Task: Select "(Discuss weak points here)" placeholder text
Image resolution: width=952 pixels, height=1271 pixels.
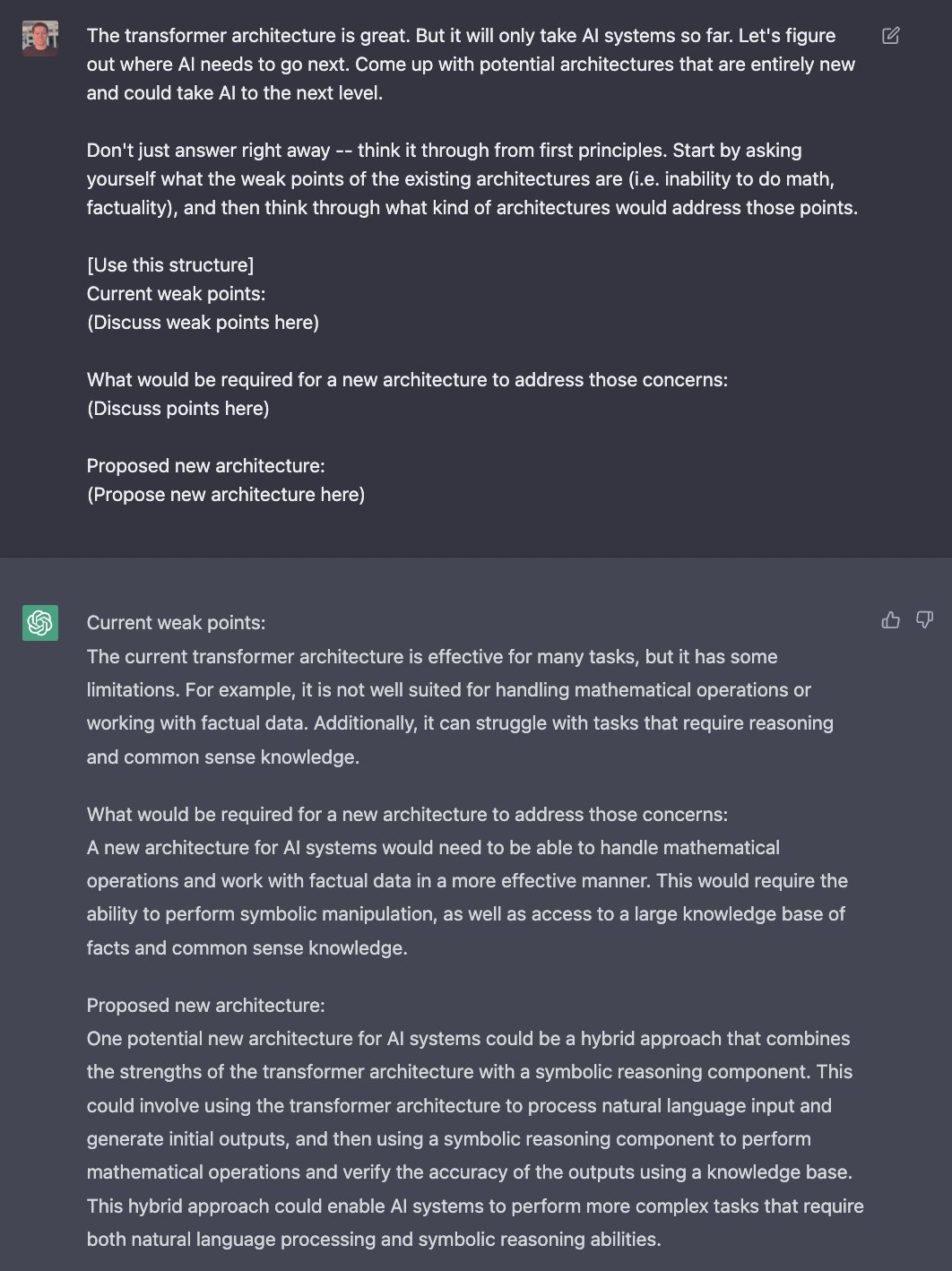Action: coord(203,323)
